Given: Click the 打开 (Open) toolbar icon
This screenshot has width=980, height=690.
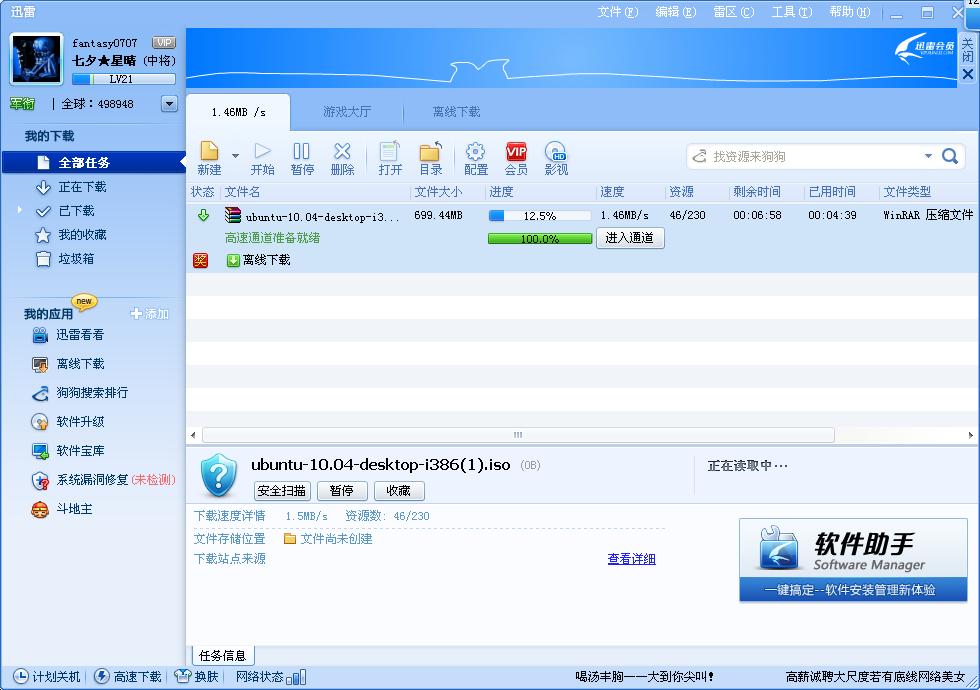Looking at the screenshot, I should tap(390, 158).
